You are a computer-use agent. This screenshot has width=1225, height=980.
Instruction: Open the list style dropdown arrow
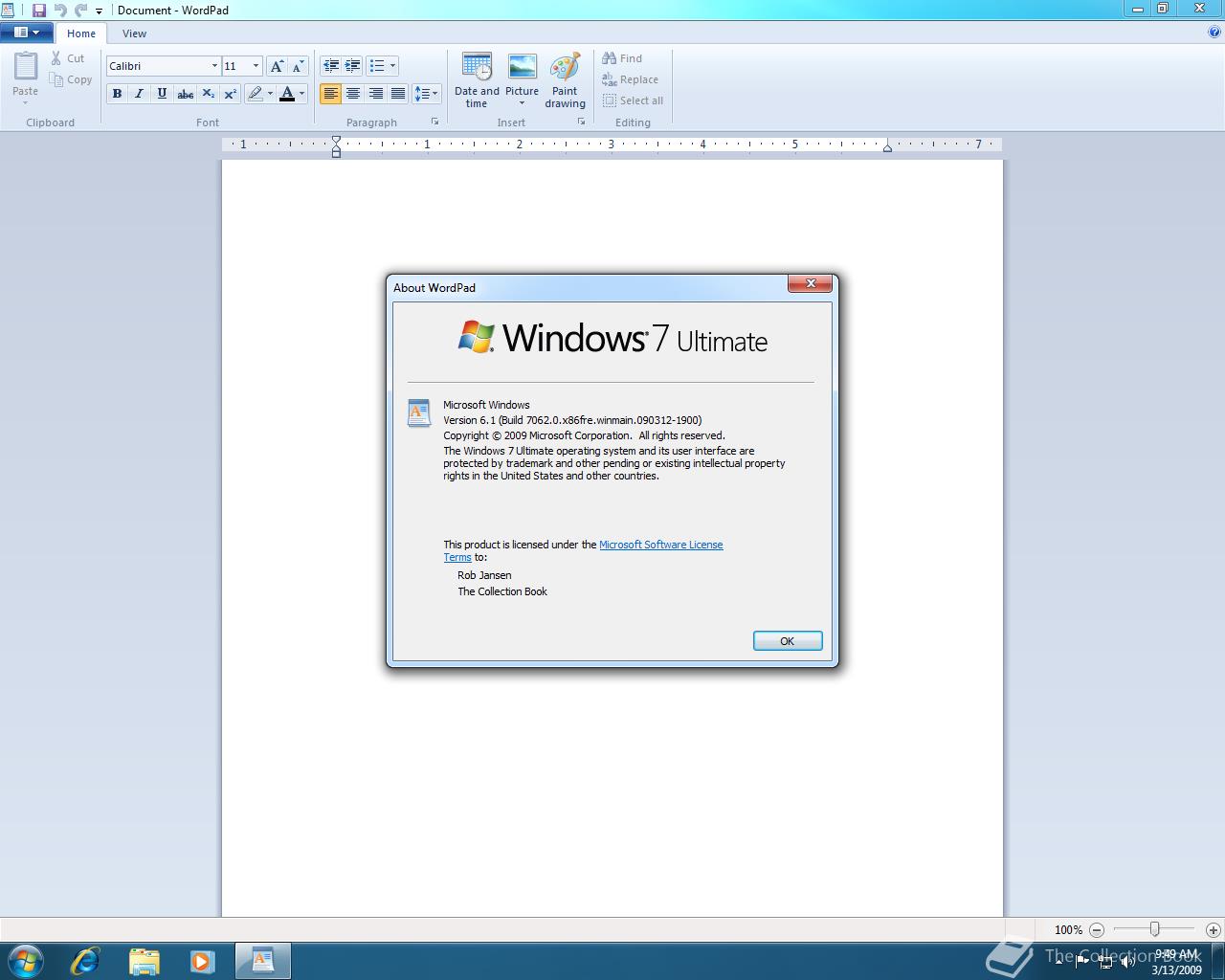393,66
